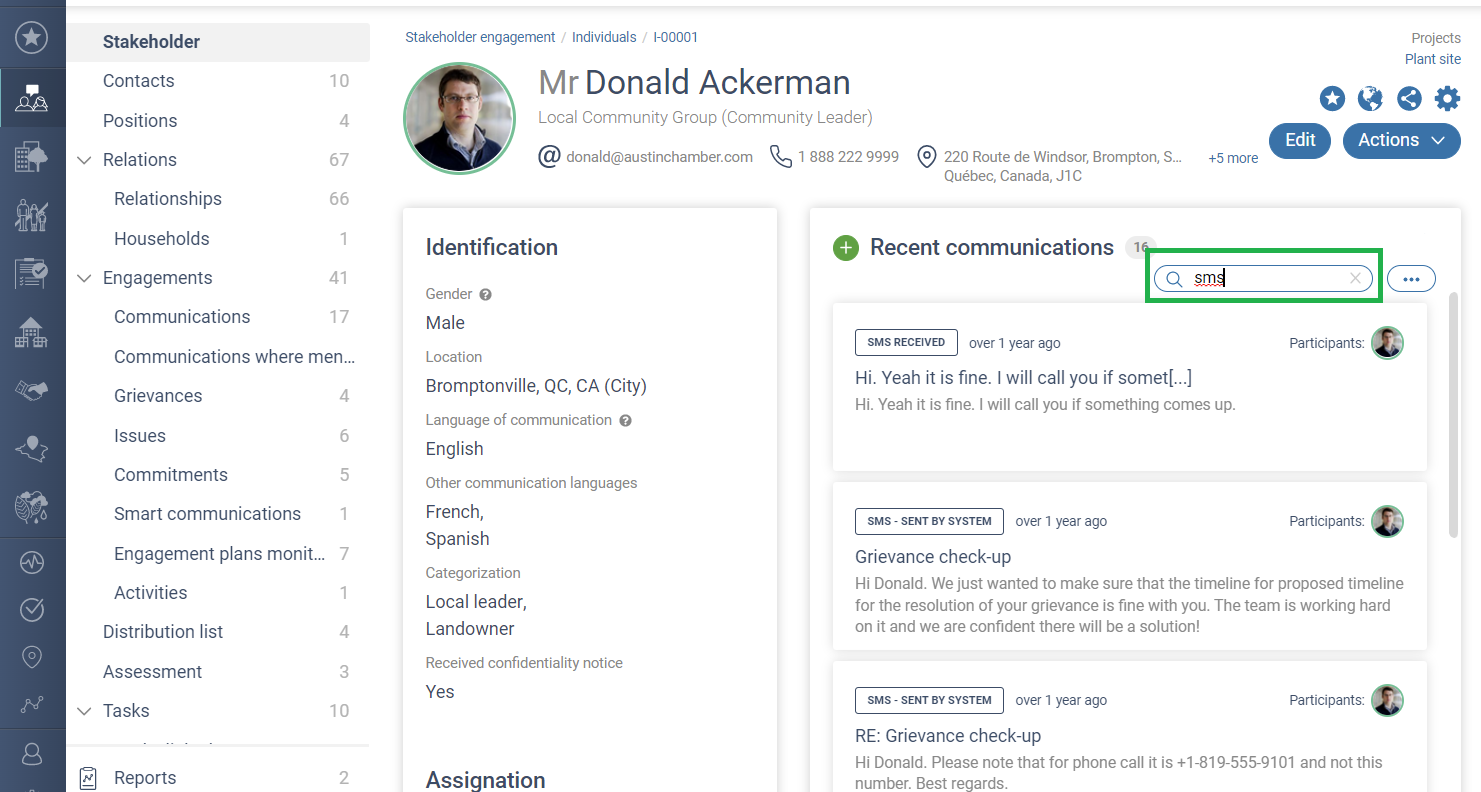Image resolution: width=1481 pixels, height=792 pixels.
Task: Collapse the Relations tree section
Action: point(84,160)
